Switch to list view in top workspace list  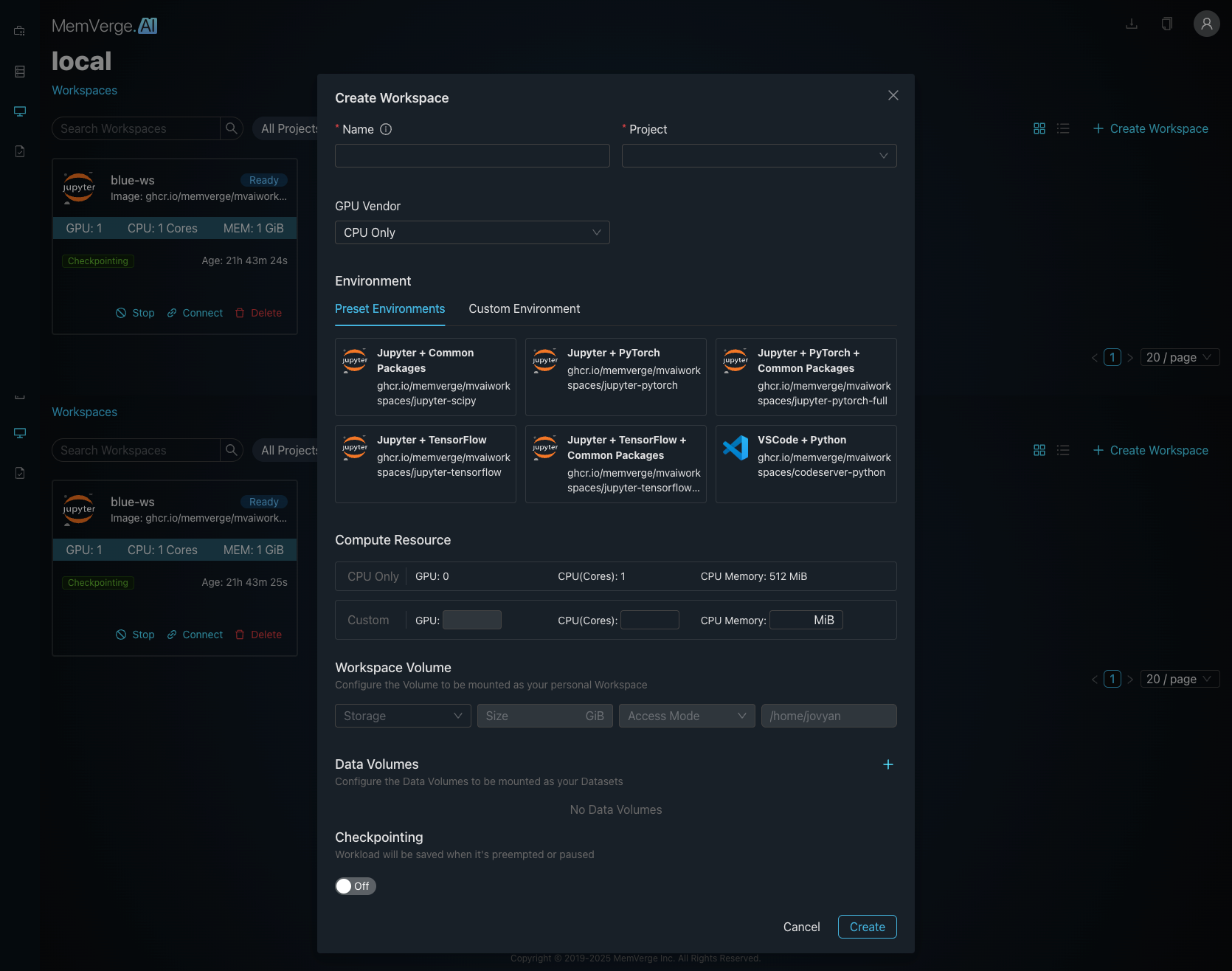click(1062, 128)
